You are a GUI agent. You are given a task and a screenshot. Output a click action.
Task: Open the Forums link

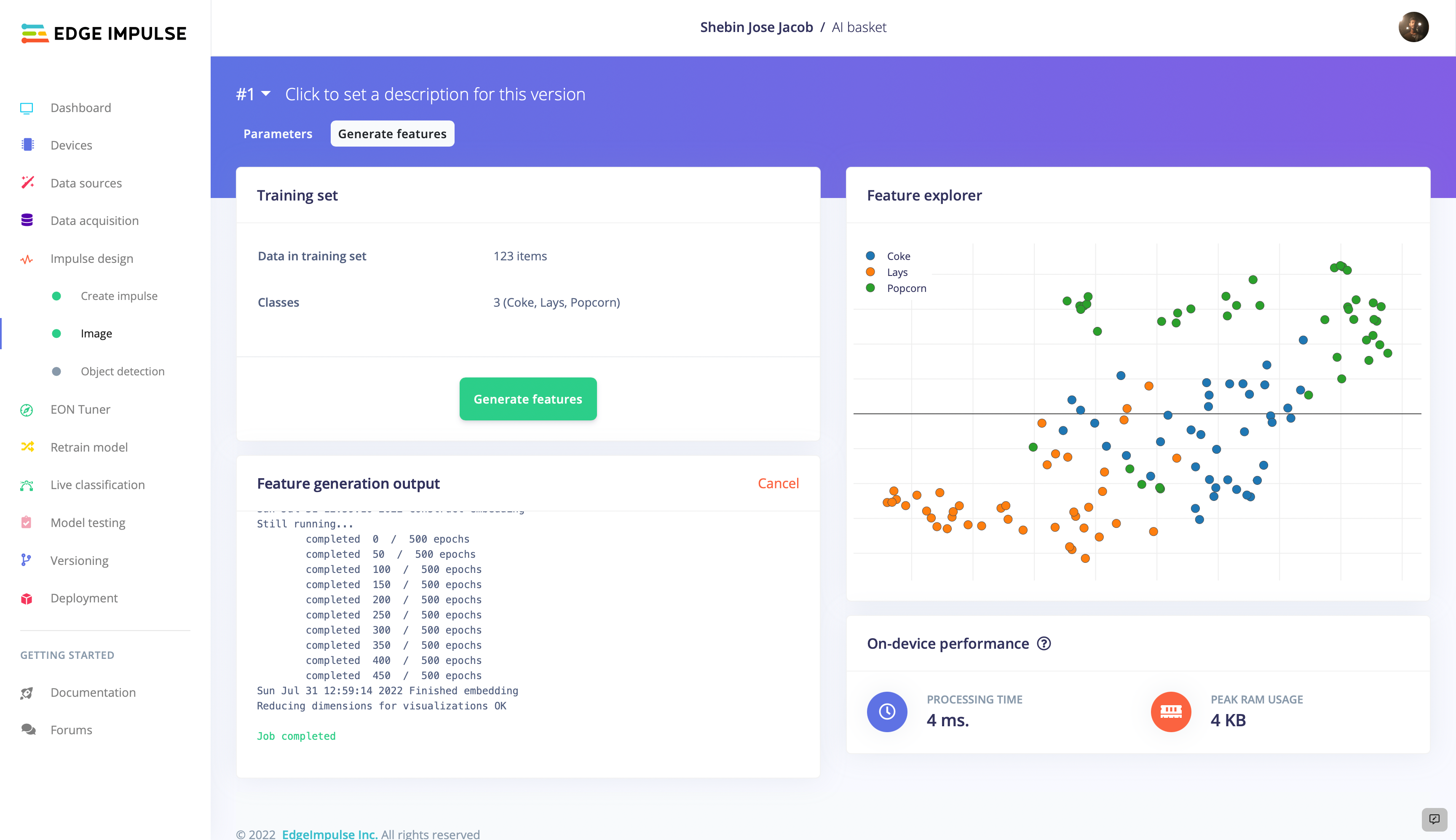71,730
